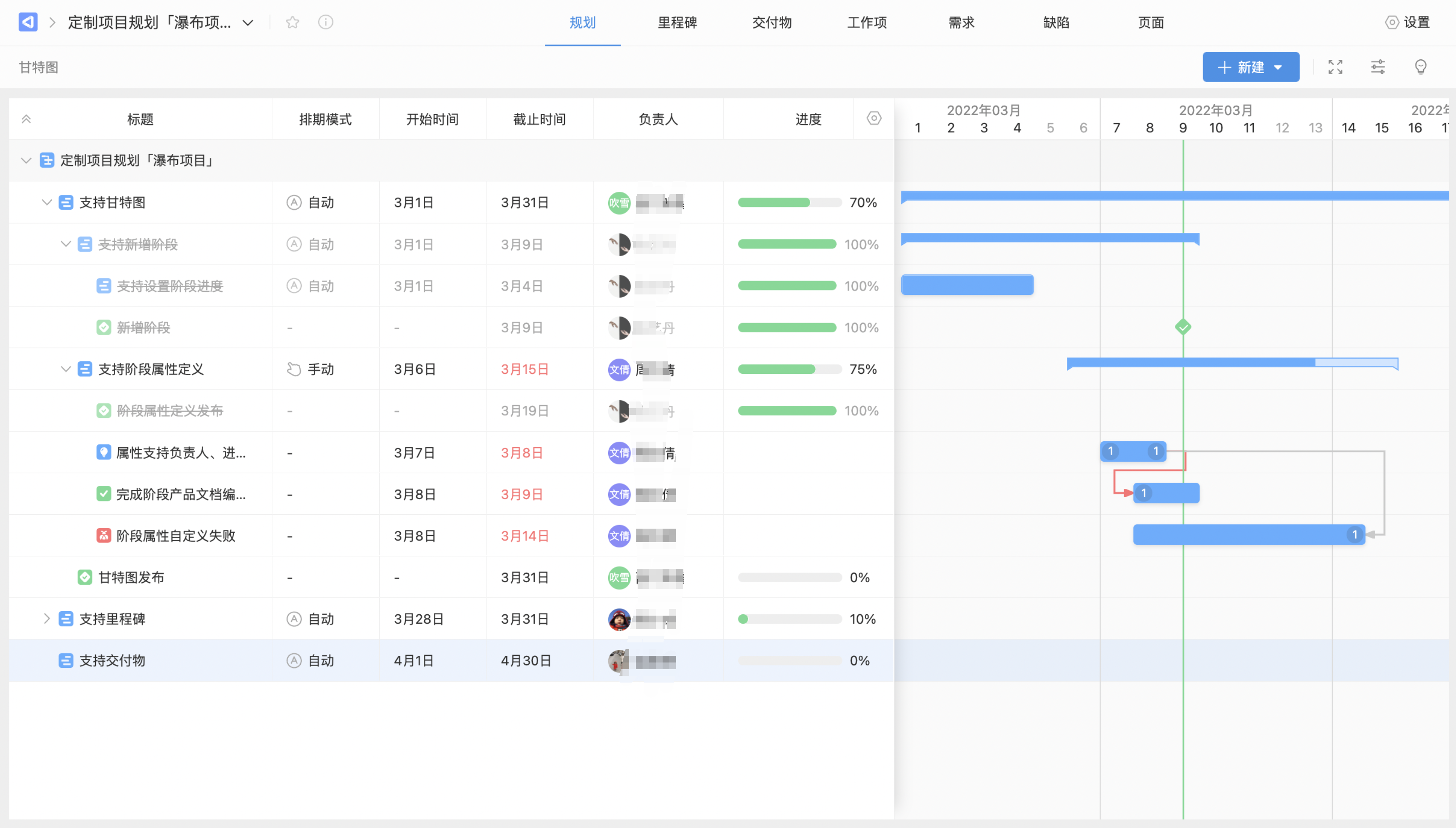Click the back logo icon
Screen dimensions: 1456x828
pos(28,23)
